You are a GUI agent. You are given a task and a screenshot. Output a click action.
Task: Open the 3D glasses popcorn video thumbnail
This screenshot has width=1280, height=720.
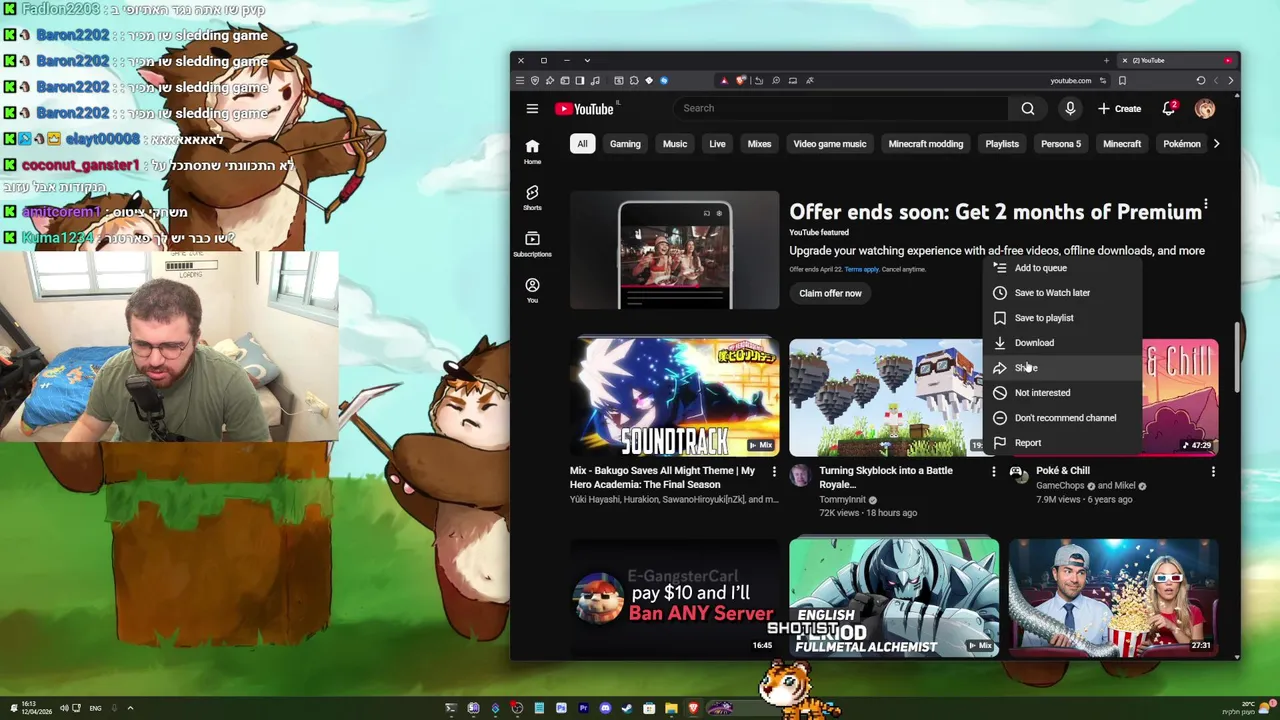click(x=1113, y=597)
